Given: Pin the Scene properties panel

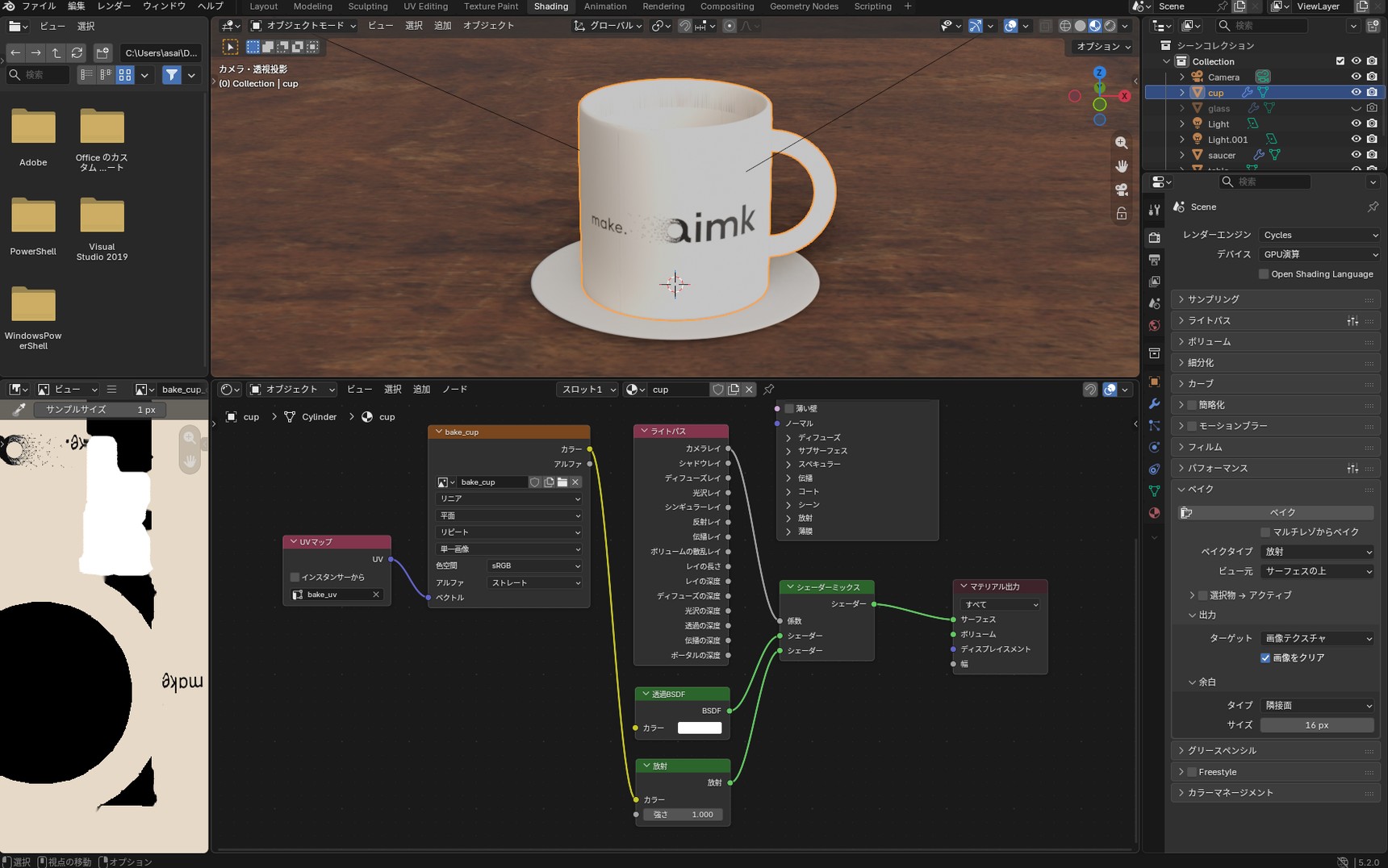Looking at the screenshot, I should pos(1373,207).
